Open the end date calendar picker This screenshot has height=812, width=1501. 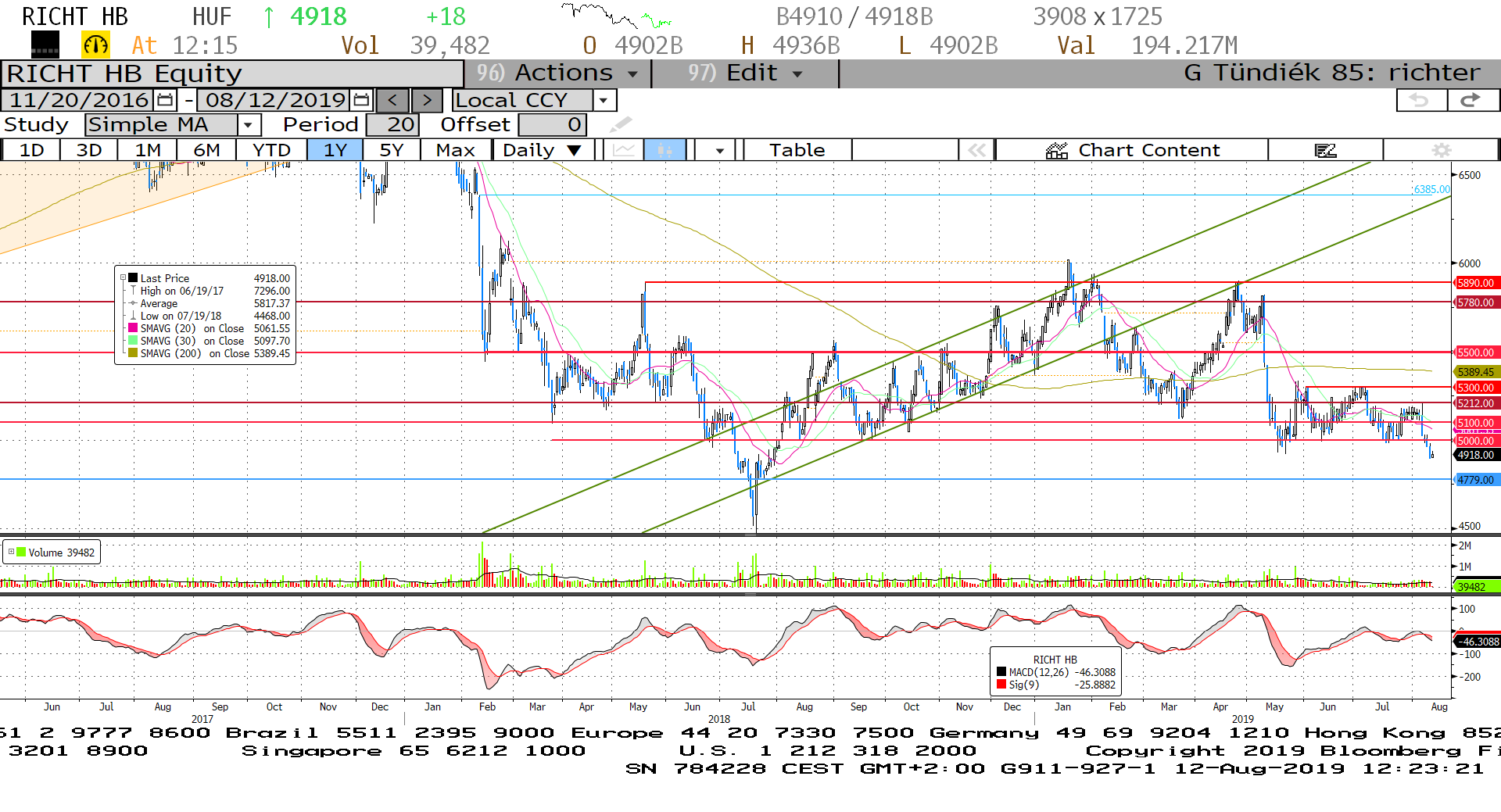[361, 100]
